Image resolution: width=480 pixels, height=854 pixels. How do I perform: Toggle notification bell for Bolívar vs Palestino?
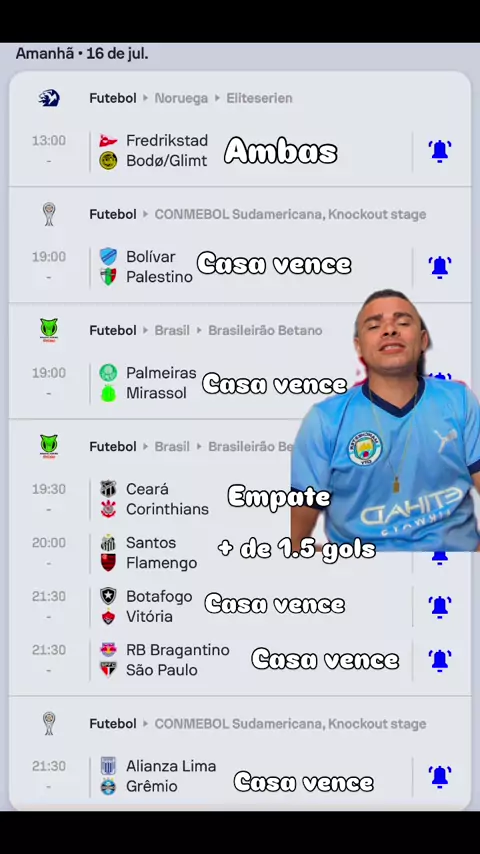[x=440, y=267]
